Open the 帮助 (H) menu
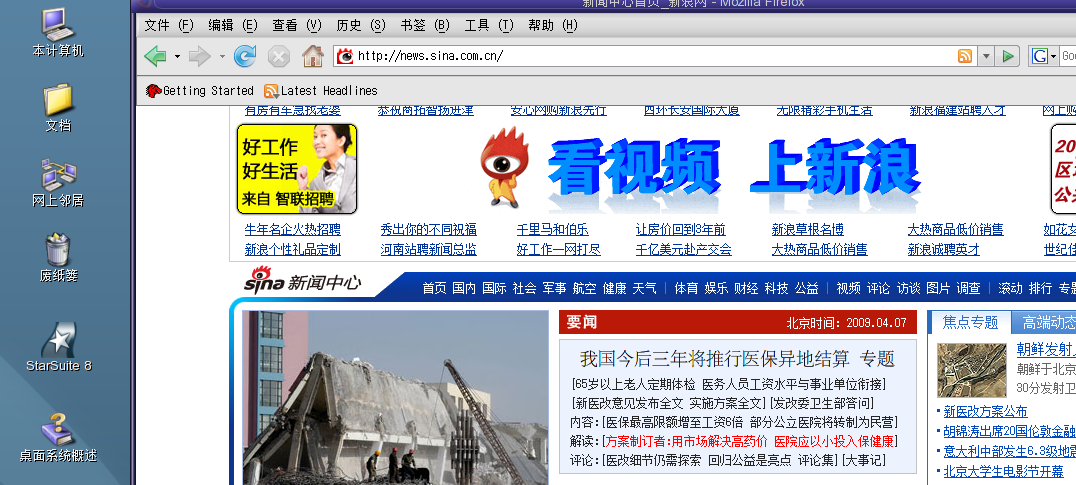 click(x=552, y=25)
